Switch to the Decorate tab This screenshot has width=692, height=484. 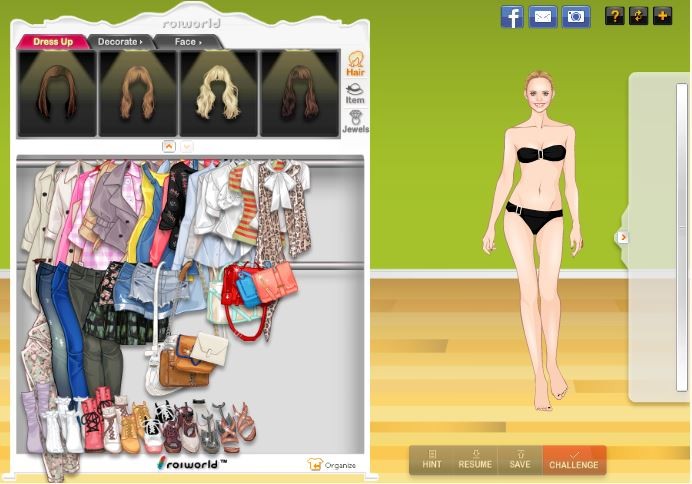click(x=119, y=42)
